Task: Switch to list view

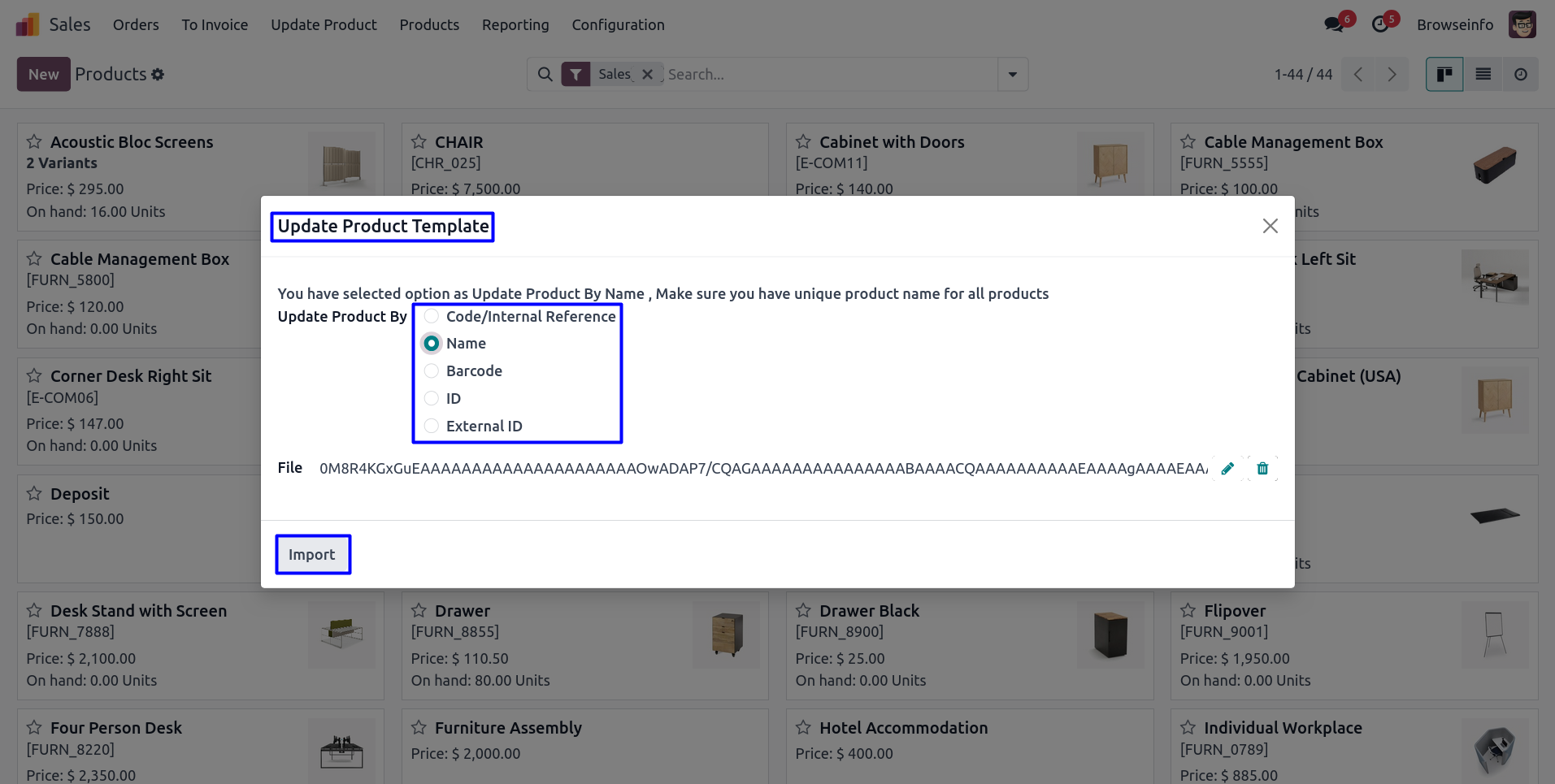Action: [1483, 74]
